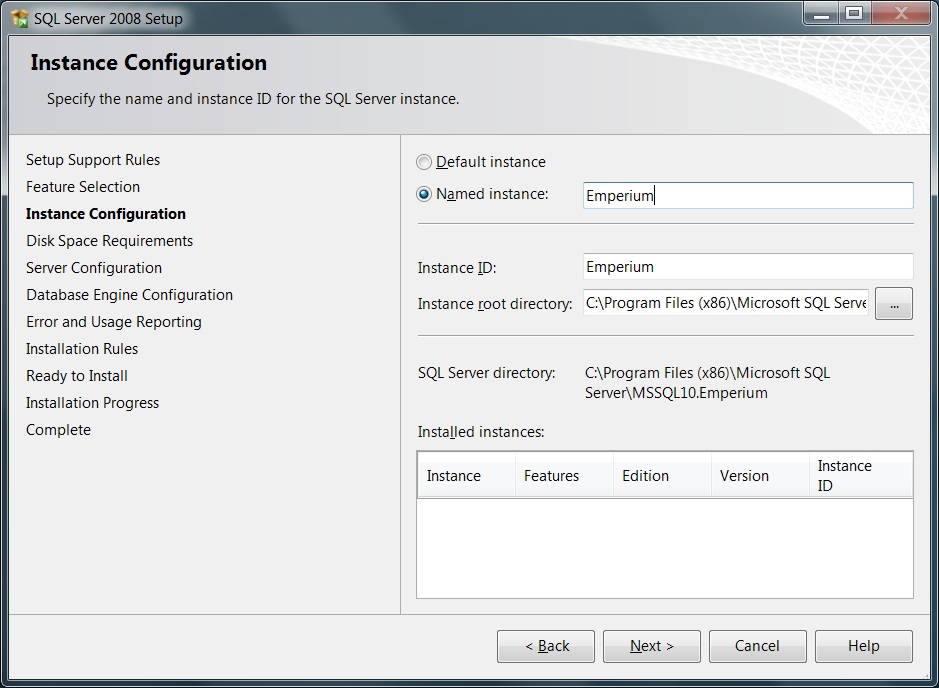Sort installed instances by Instance column
939x688 pixels.
465,476
